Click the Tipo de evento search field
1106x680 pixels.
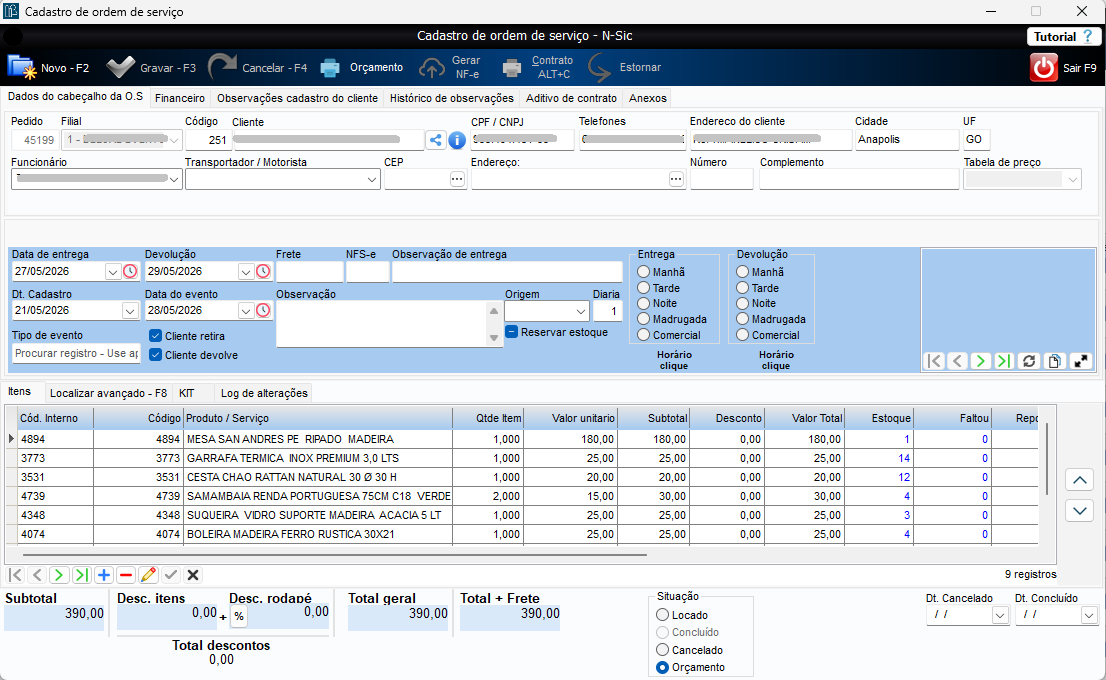tap(76, 353)
